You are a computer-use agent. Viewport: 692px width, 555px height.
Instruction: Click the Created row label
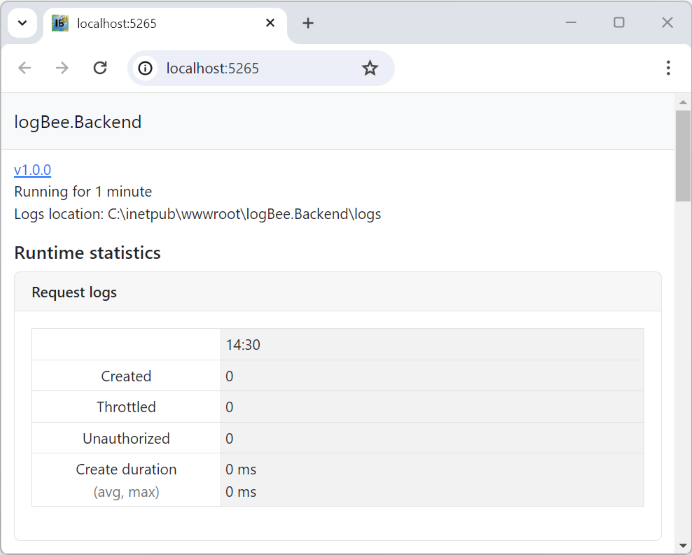[126, 376]
